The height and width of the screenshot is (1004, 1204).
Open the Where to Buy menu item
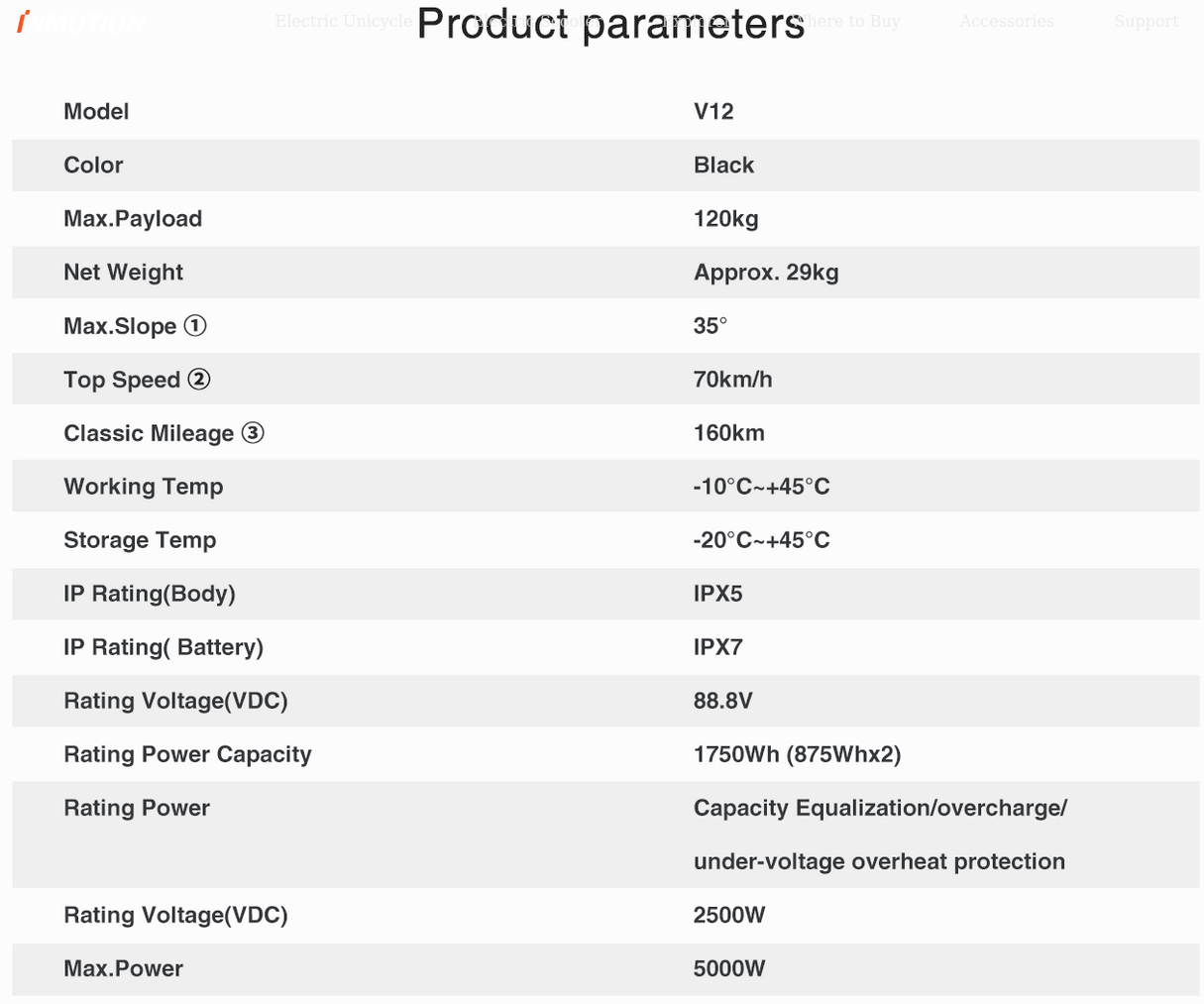[x=844, y=21]
